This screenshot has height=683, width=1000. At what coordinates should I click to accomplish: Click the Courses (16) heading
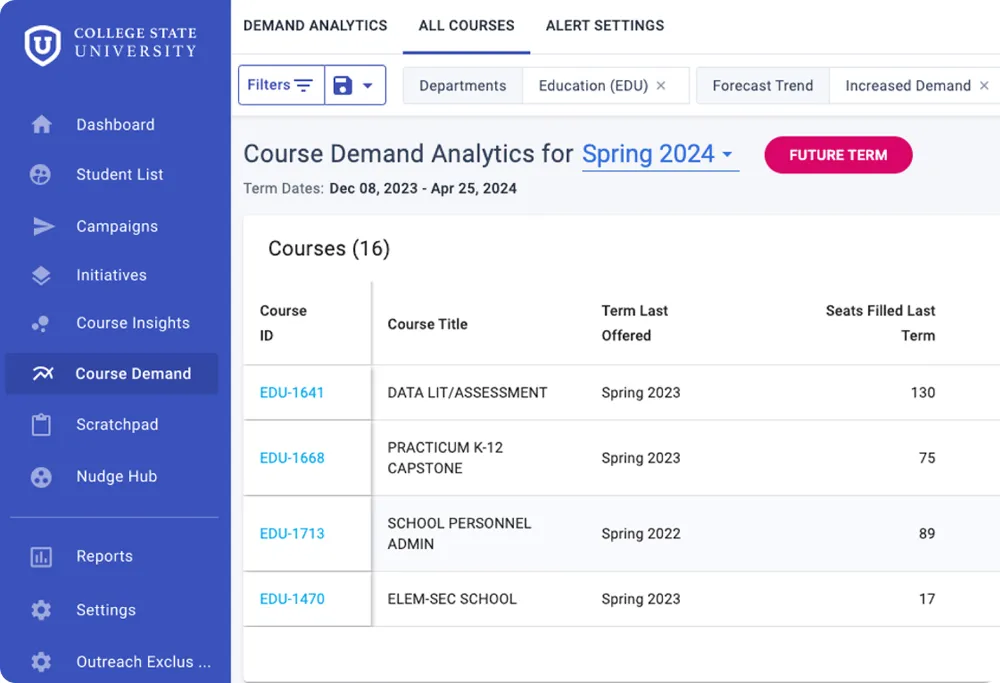(329, 249)
